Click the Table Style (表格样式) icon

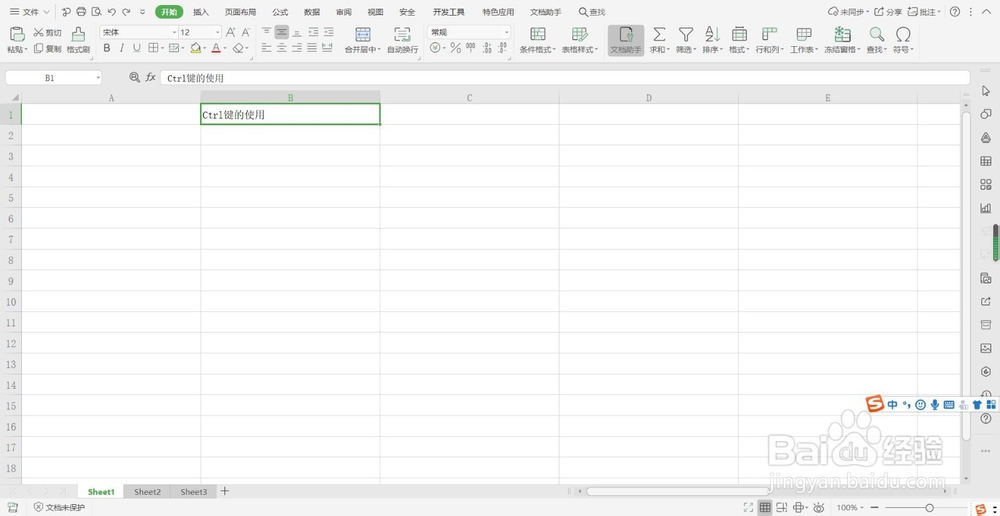tap(580, 34)
